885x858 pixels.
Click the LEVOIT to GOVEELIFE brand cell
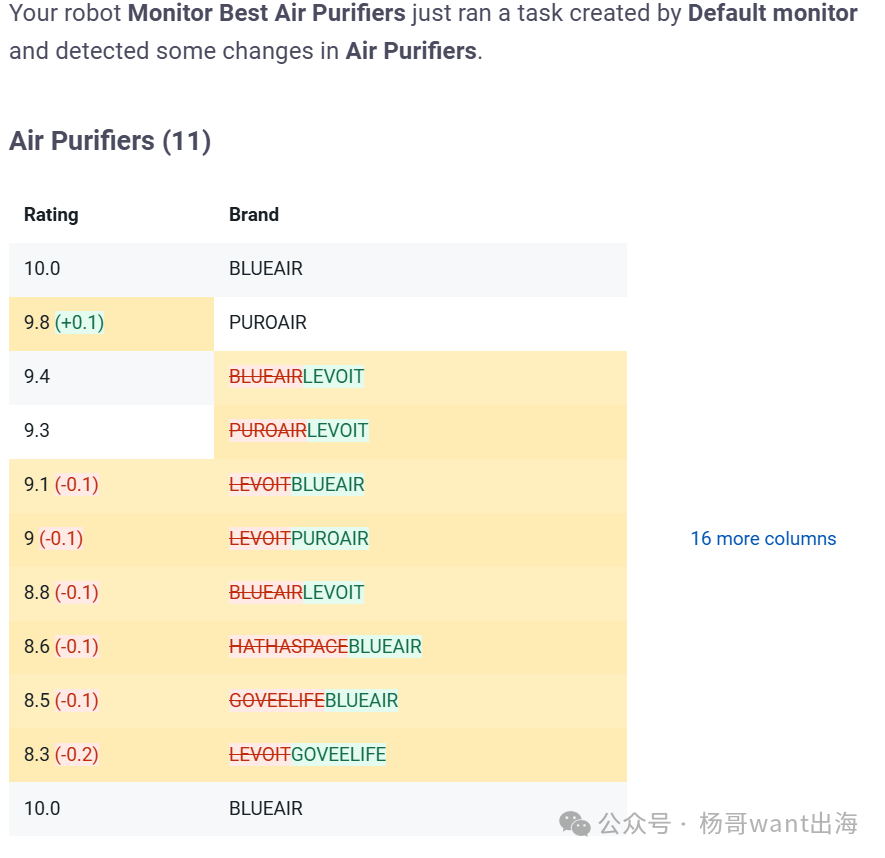pyautogui.click(x=420, y=755)
